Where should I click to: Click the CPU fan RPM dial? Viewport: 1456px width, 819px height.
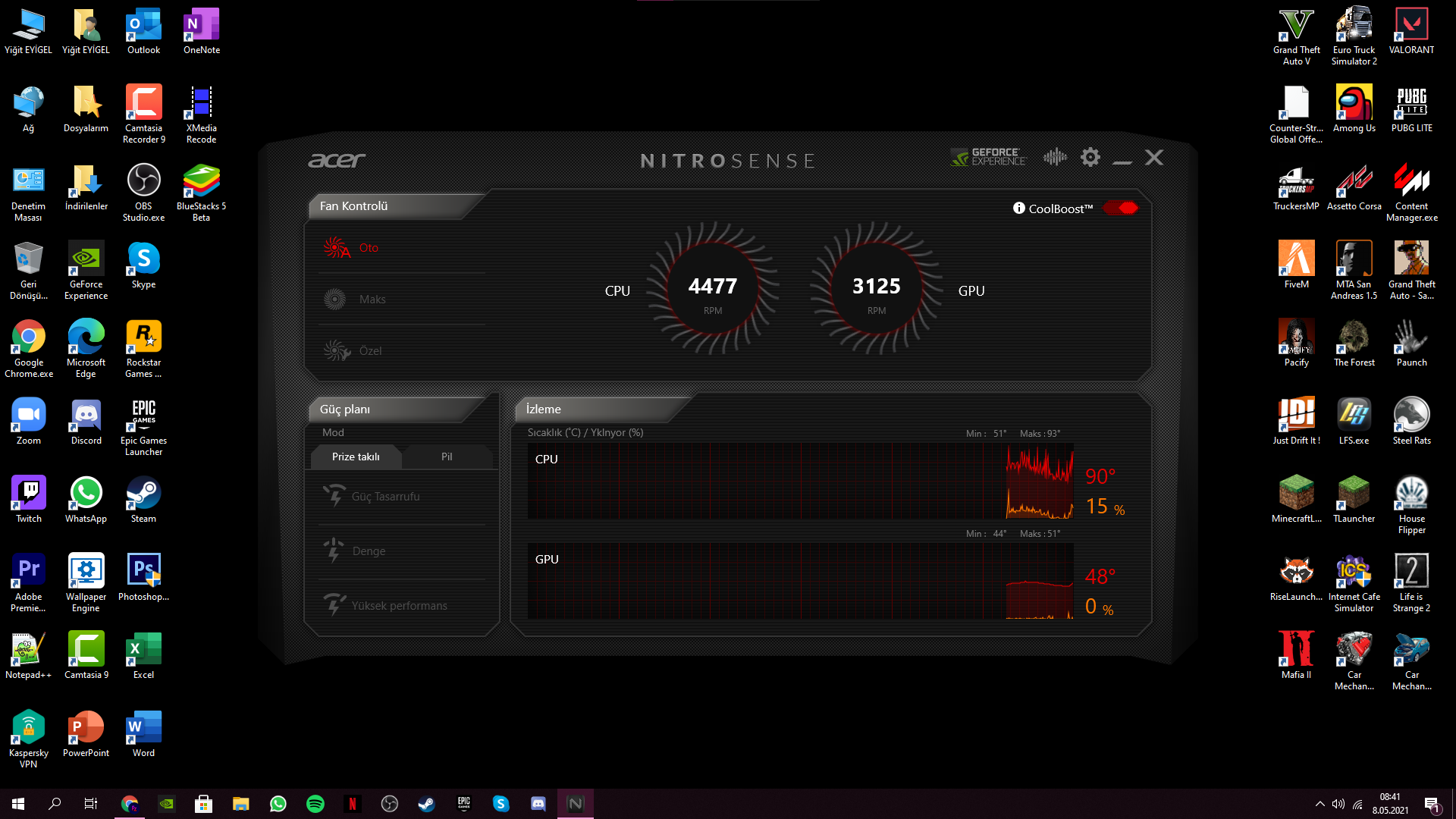712,289
